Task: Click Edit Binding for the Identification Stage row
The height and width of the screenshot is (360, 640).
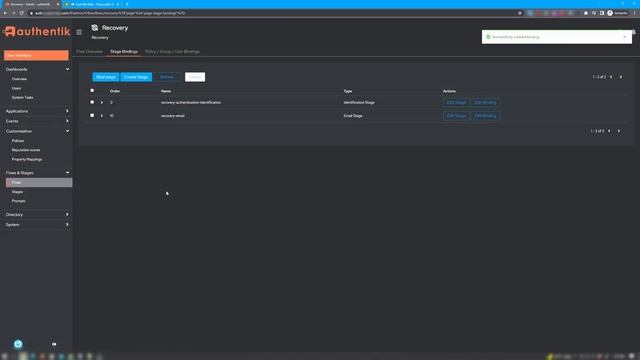Action: click(485, 102)
